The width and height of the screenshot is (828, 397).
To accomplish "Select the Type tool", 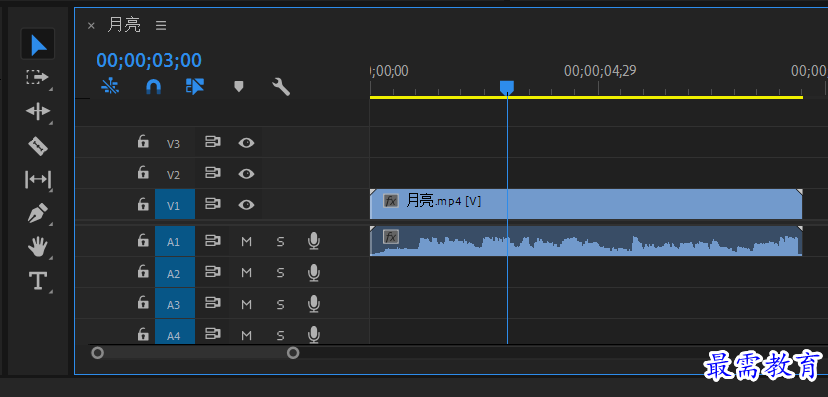I will 38,280.
